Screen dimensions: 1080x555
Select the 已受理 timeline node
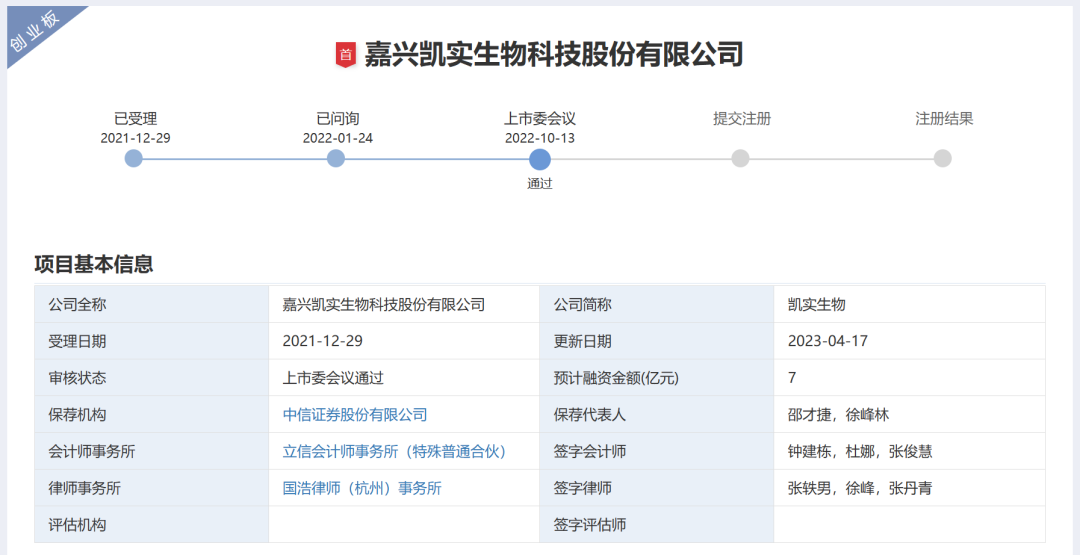(x=134, y=158)
